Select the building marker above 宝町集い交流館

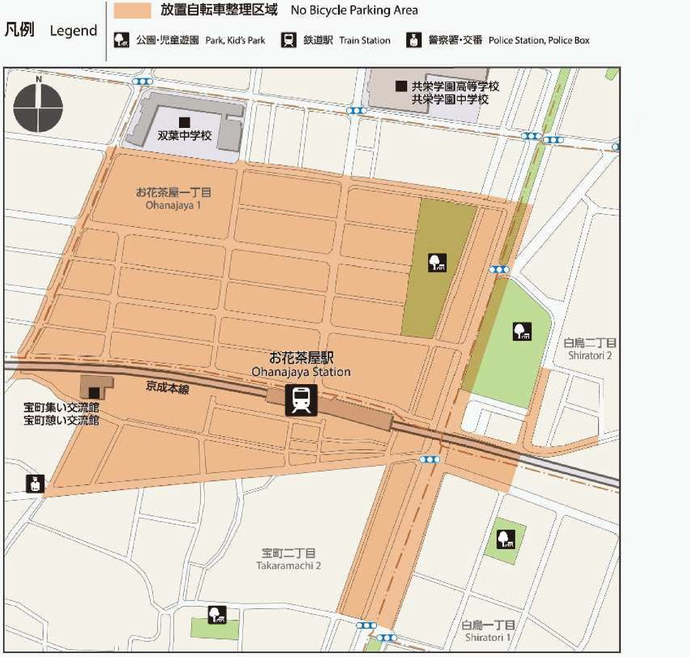click(95, 391)
